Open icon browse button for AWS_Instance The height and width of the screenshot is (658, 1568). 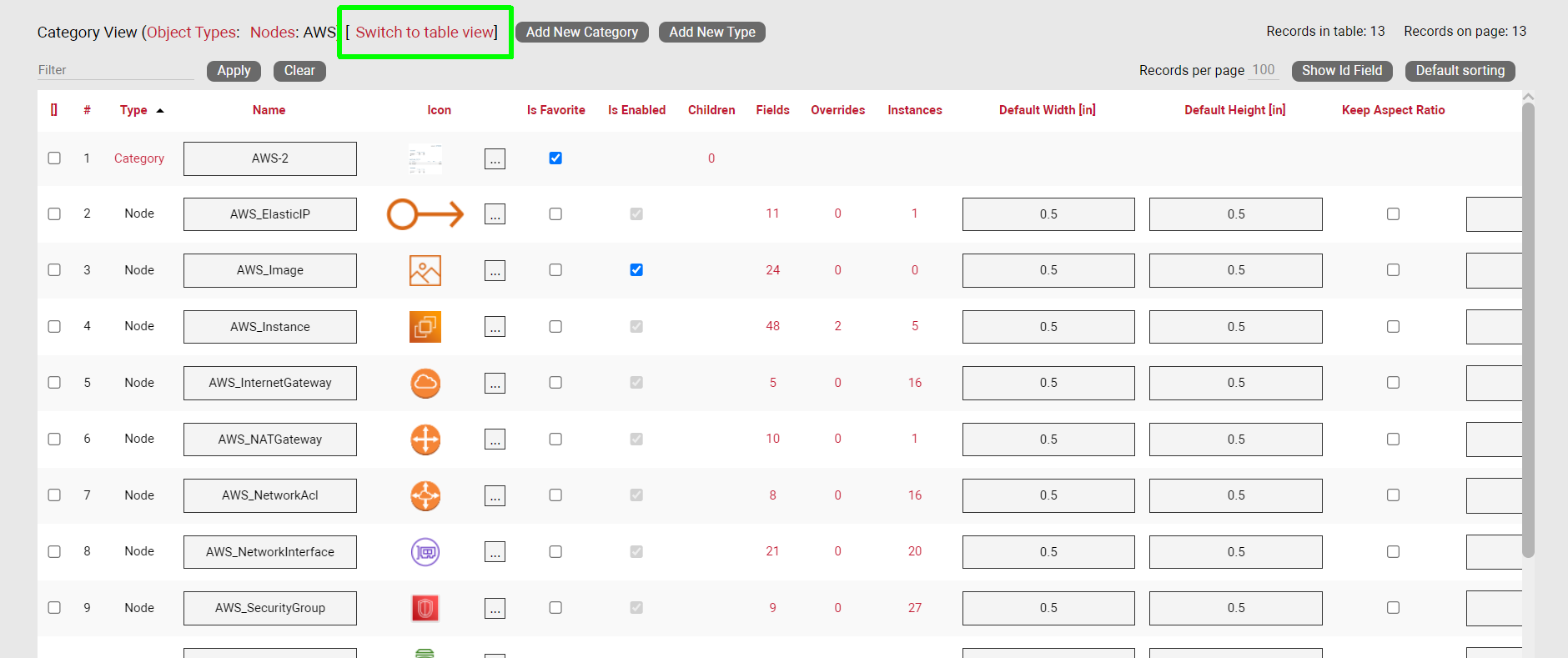pos(495,327)
